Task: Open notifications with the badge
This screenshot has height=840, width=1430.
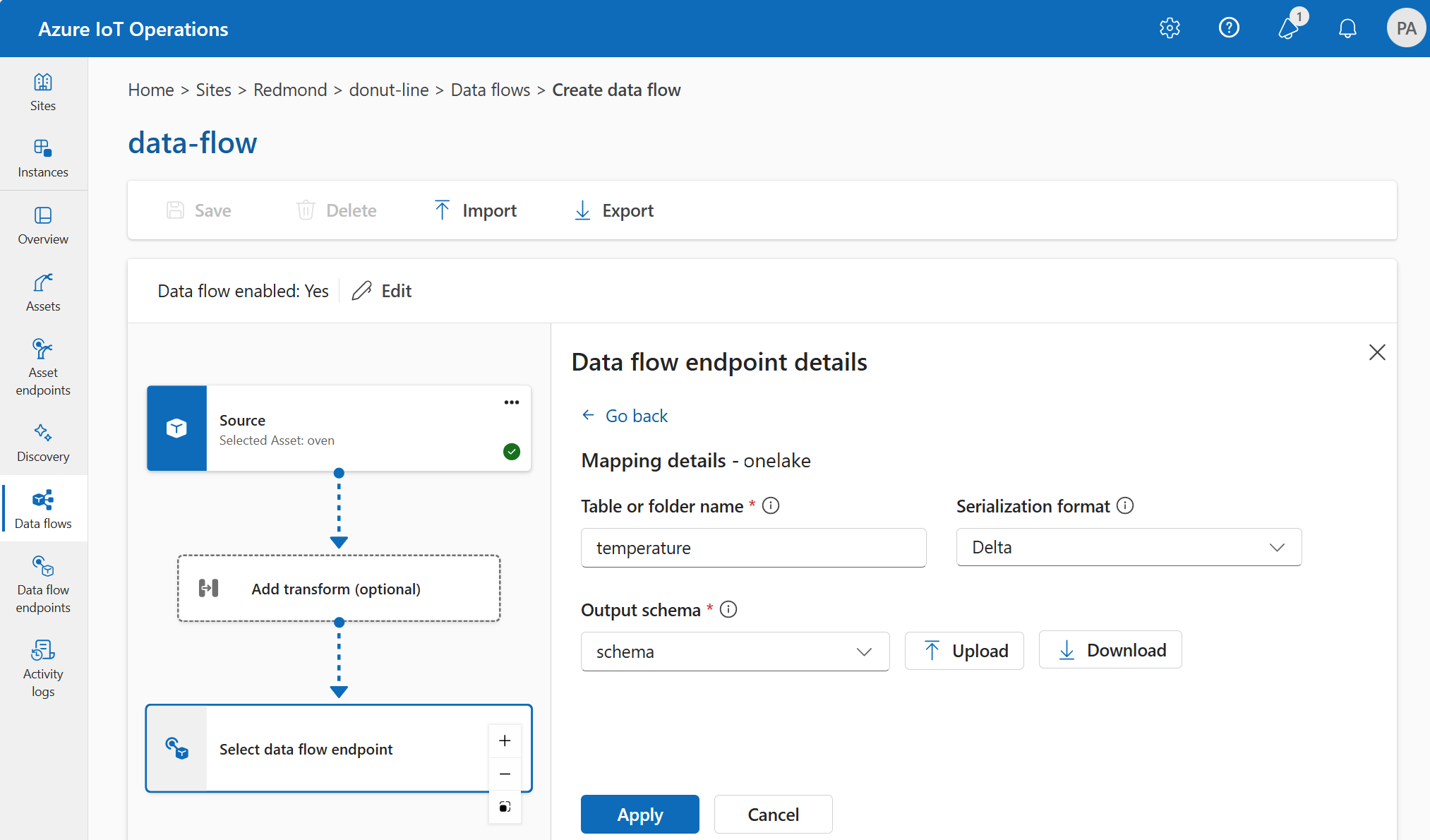Action: point(1288,28)
